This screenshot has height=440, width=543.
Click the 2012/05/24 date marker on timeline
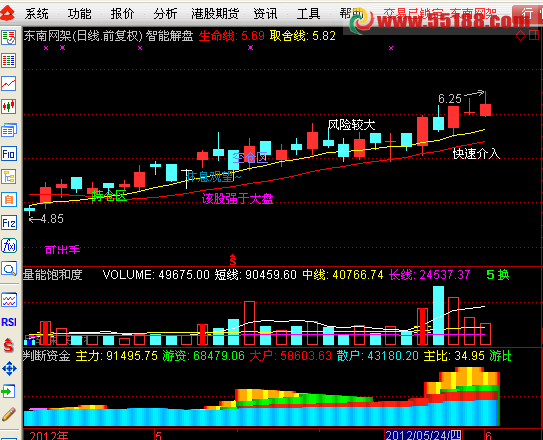(x=423, y=435)
